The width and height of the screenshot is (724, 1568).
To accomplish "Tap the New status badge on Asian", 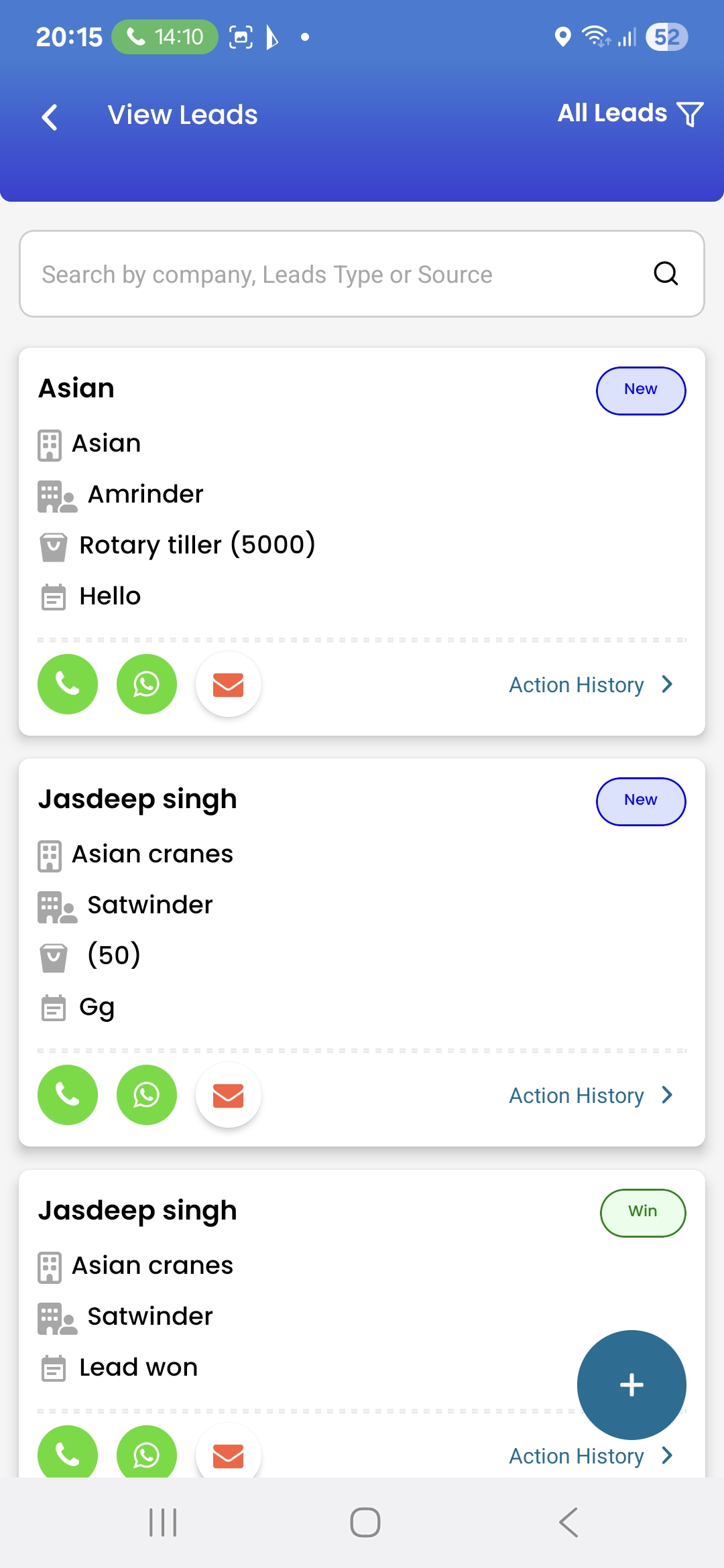I will (x=641, y=391).
